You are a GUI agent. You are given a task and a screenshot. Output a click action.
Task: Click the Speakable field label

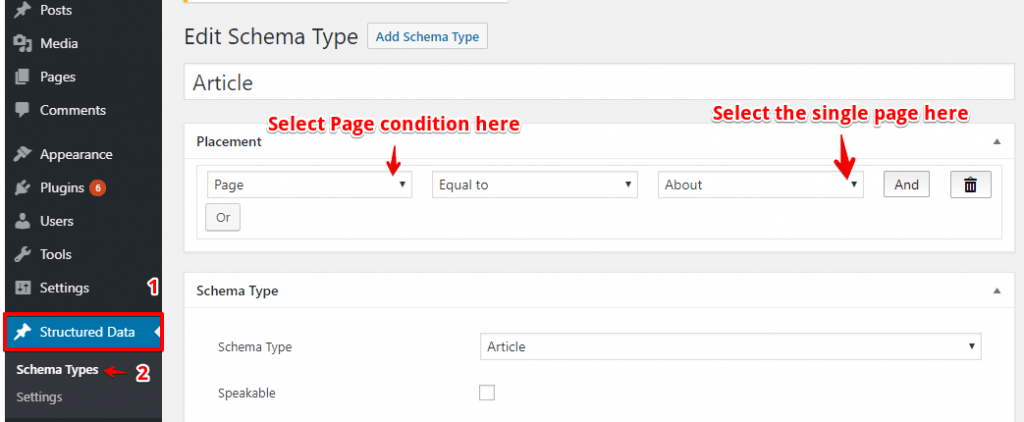tap(247, 393)
